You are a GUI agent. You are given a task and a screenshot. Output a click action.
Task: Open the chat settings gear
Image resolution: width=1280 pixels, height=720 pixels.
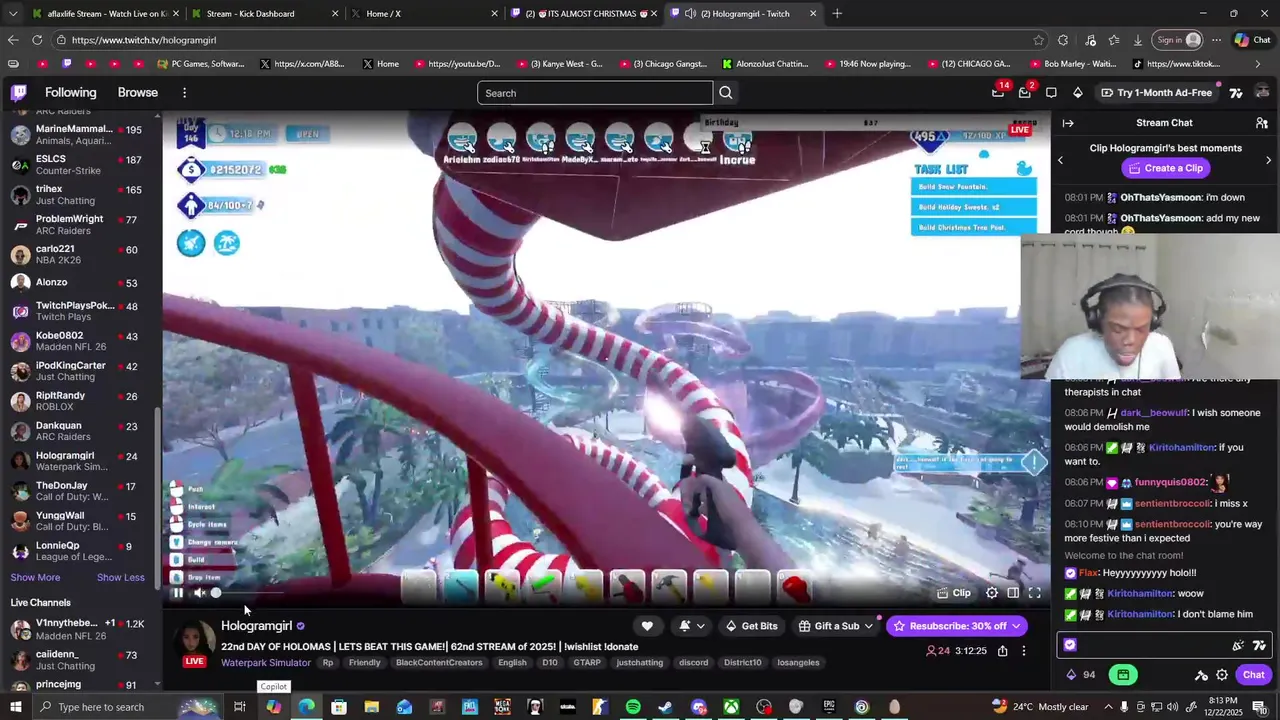click(x=1222, y=675)
